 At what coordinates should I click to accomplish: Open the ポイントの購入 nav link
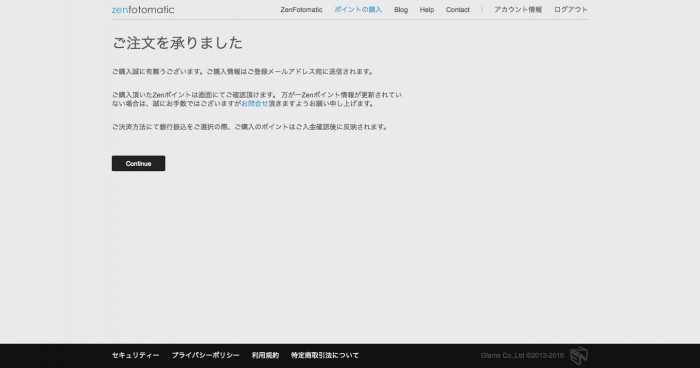[x=358, y=10]
